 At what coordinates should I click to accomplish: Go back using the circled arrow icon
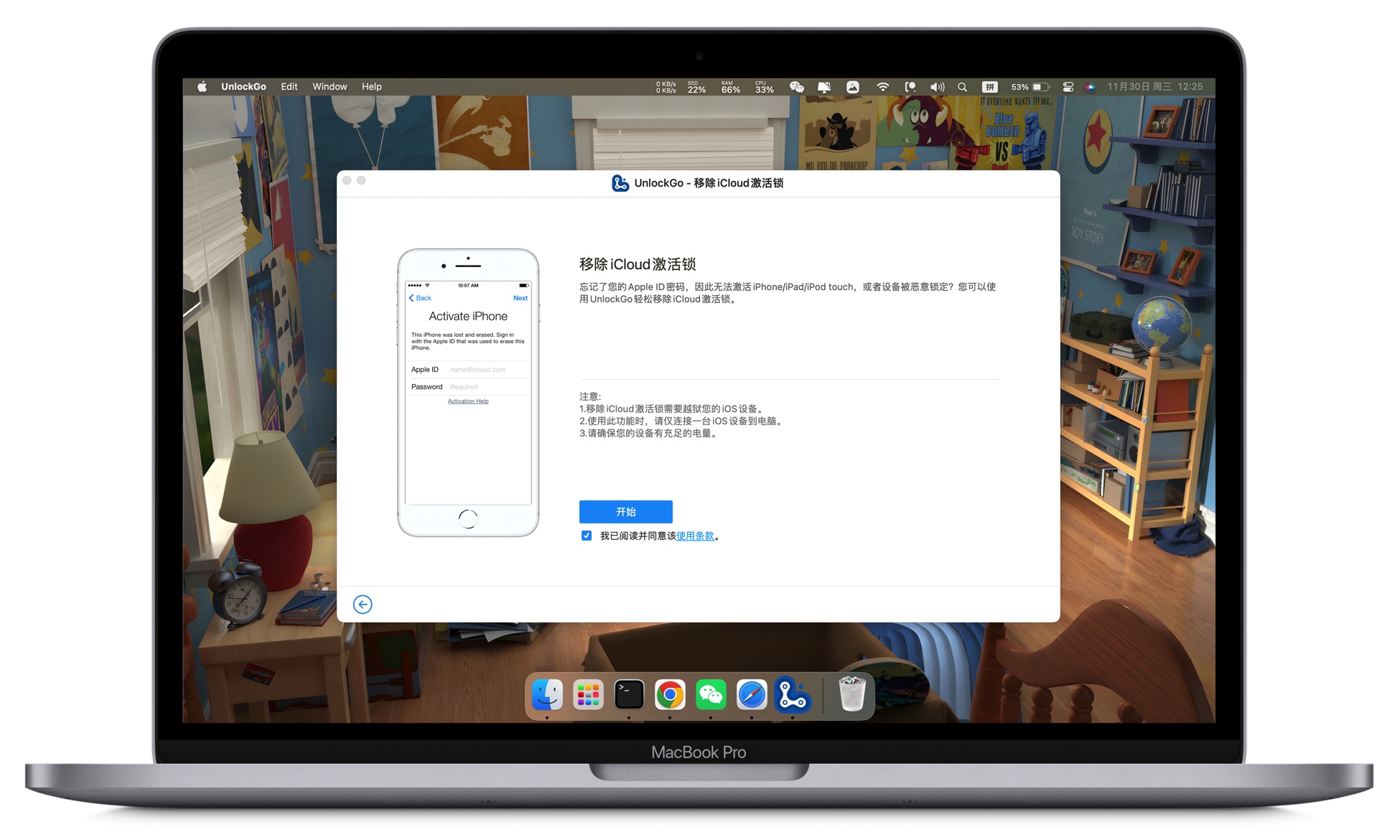tap(363, 605)
